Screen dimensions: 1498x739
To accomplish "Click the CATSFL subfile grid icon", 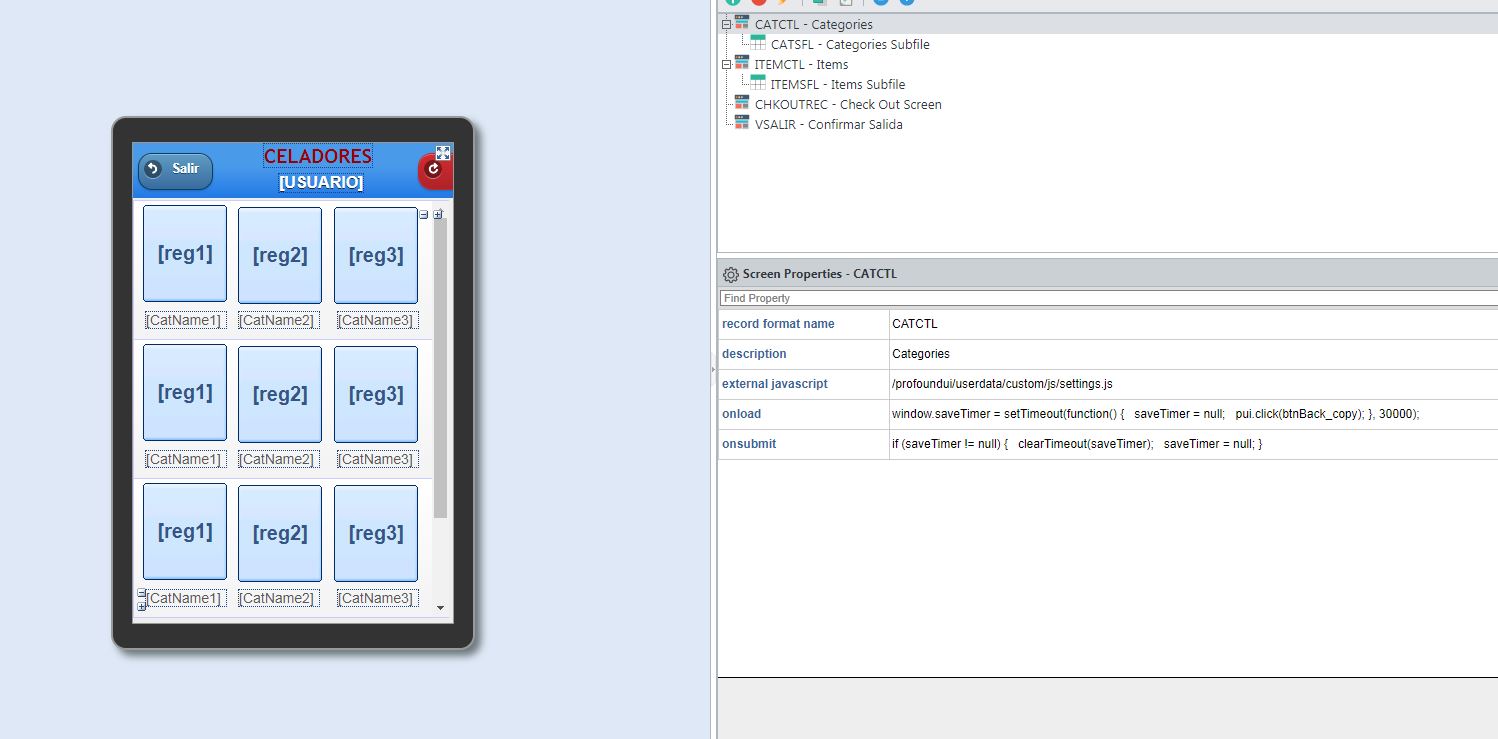I will [758, 43].
